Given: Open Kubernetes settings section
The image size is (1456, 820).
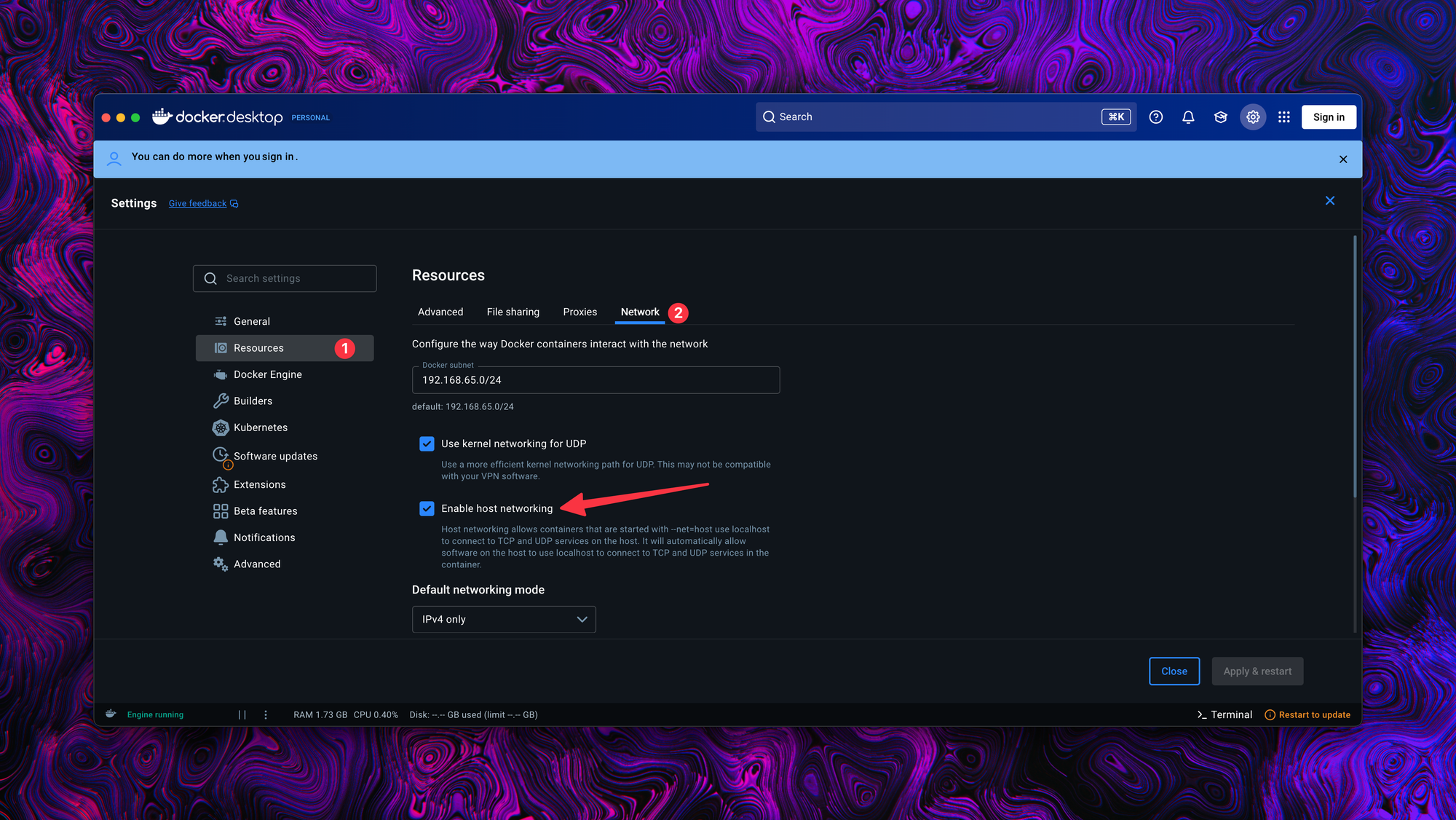Looking at the screenshot, I should [285, 427].
